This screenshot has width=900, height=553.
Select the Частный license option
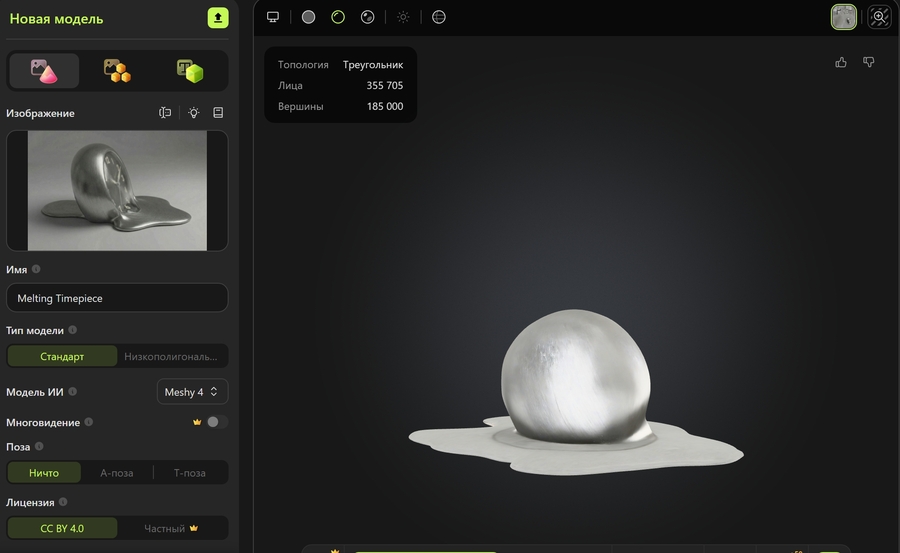point(172,528)
